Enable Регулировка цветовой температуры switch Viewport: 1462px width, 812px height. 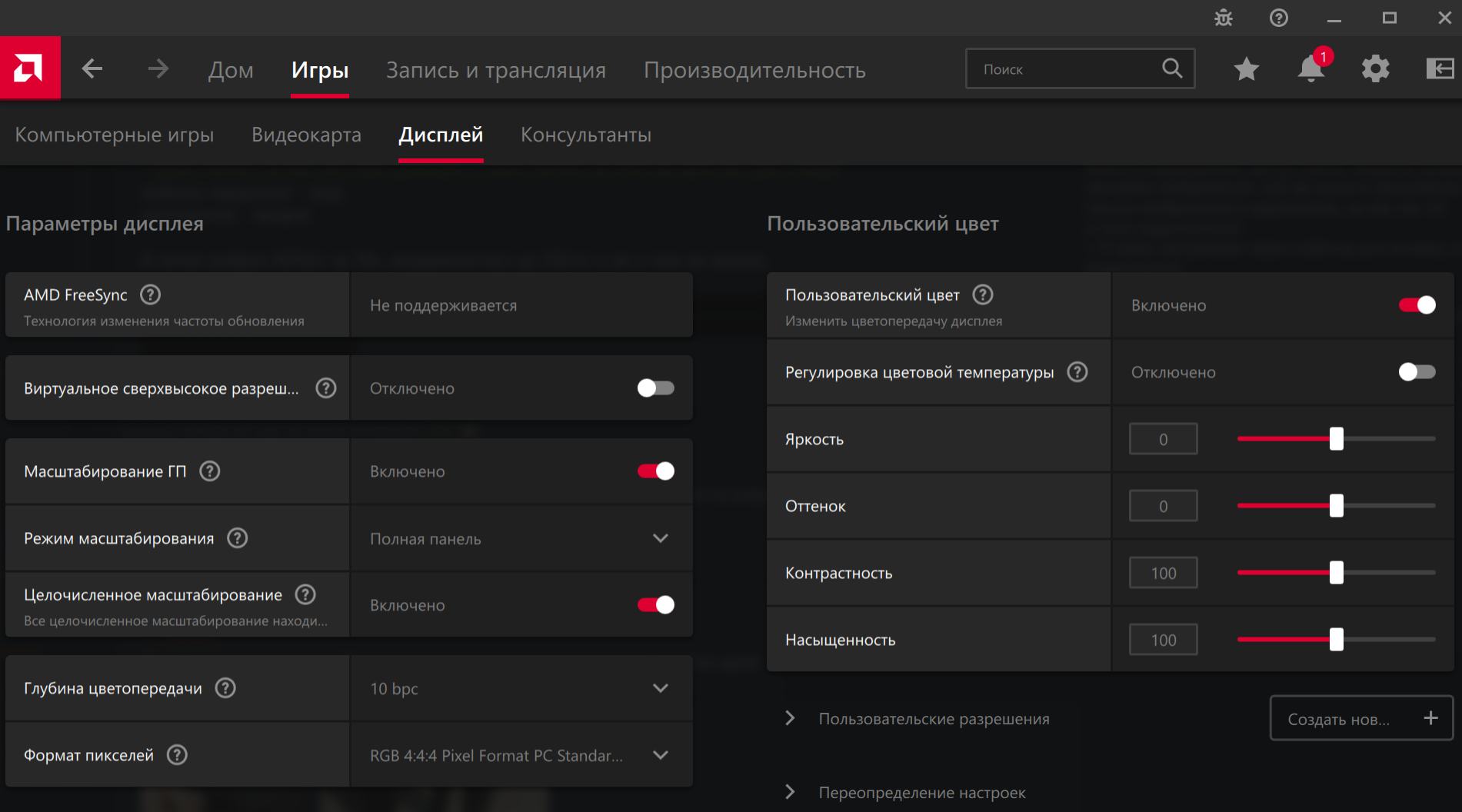point(1417,372)
